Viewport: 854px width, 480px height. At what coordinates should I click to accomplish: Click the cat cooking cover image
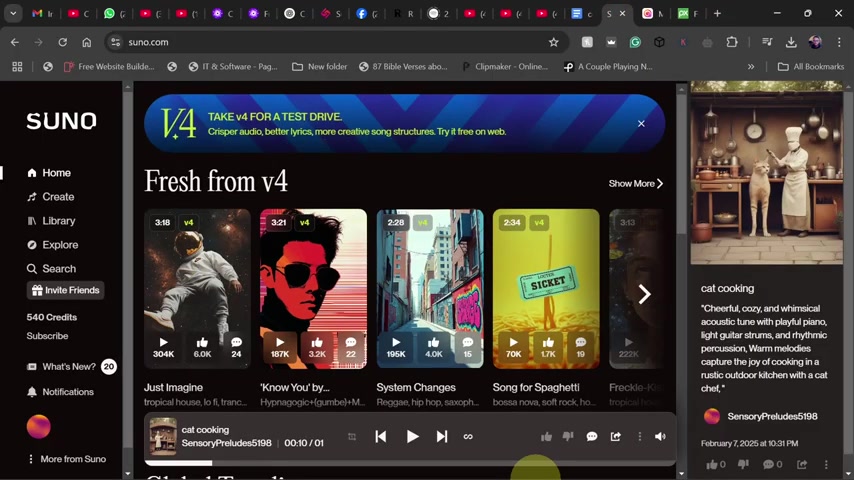coord(766,173)
